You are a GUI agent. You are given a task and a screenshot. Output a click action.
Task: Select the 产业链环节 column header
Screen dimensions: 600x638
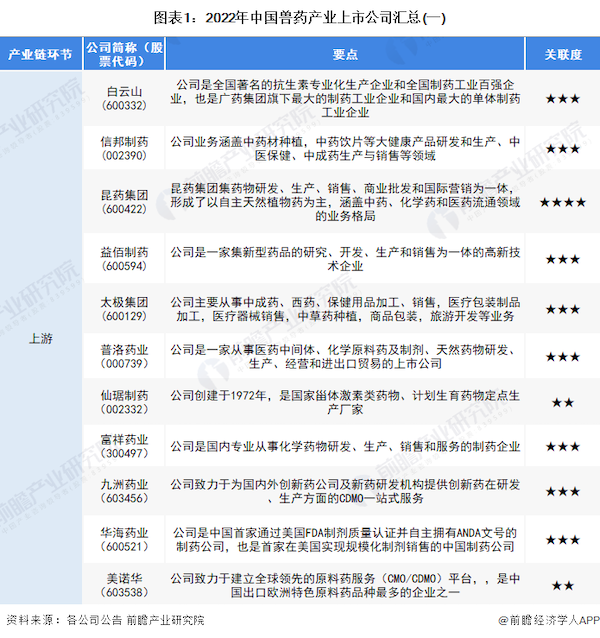41,54
